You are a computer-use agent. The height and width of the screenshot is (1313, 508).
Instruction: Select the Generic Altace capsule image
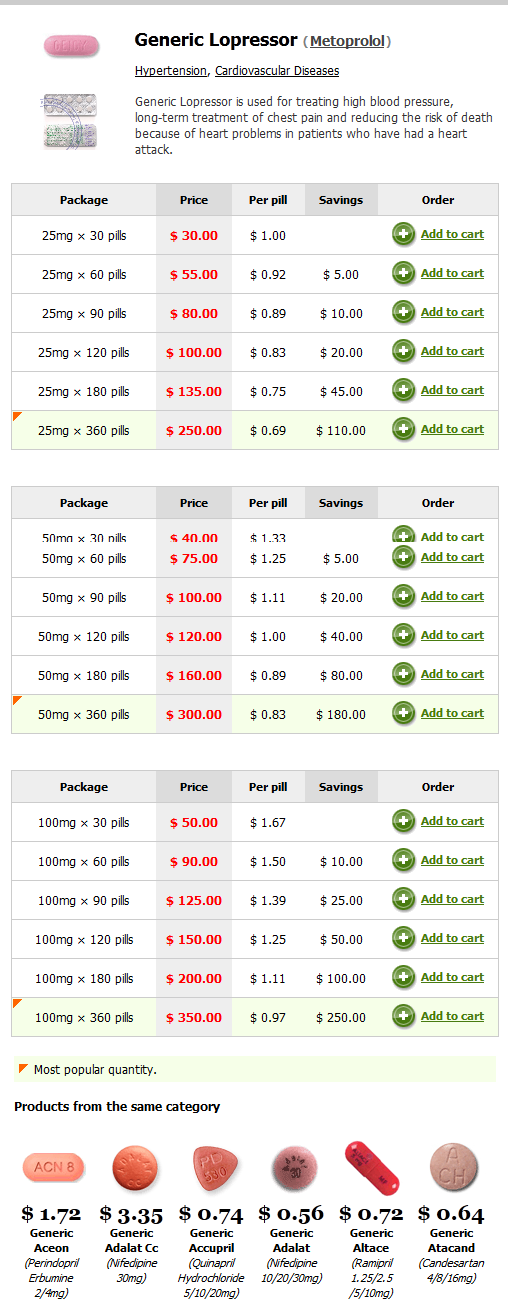coord(372,1167)
